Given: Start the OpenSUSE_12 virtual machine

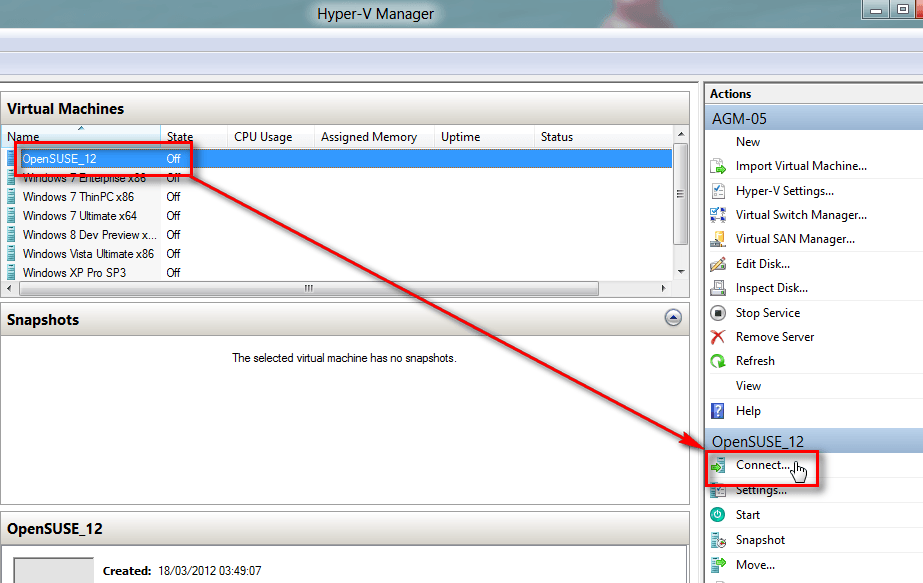Looking at the screenshot, I should (747, 515).
